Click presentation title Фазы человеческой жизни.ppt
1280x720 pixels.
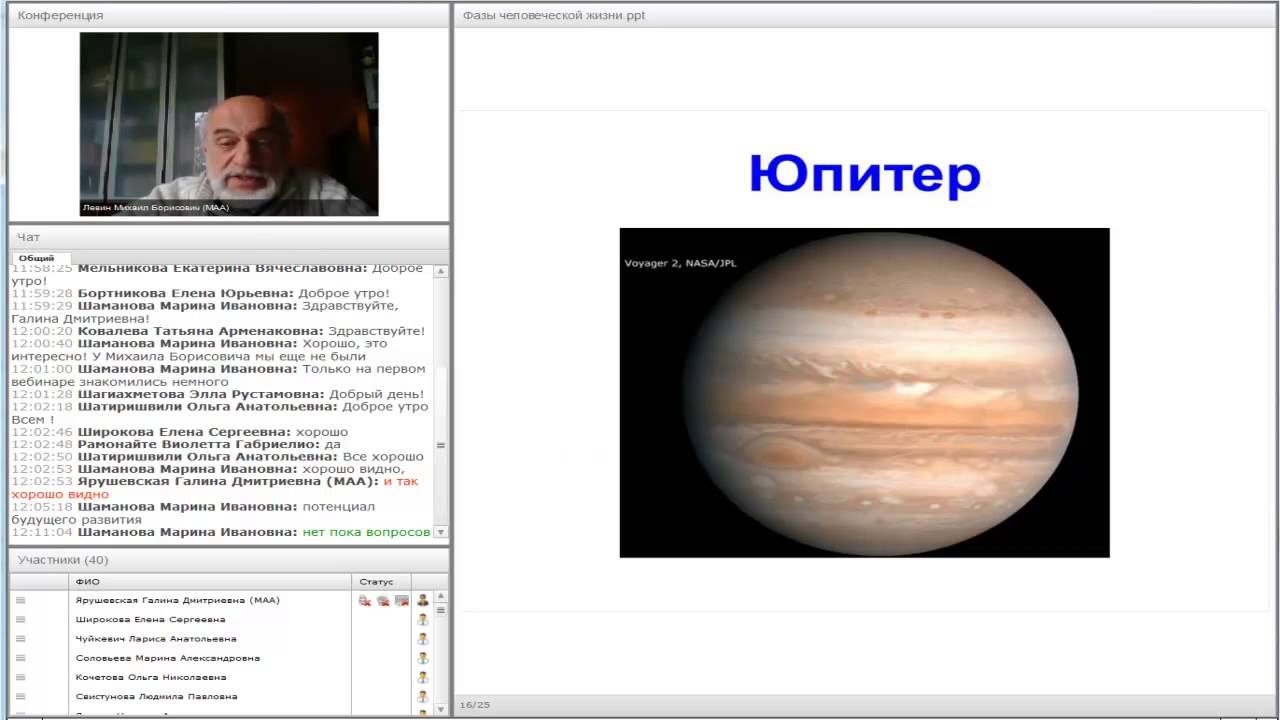click(x=553, y=15)
